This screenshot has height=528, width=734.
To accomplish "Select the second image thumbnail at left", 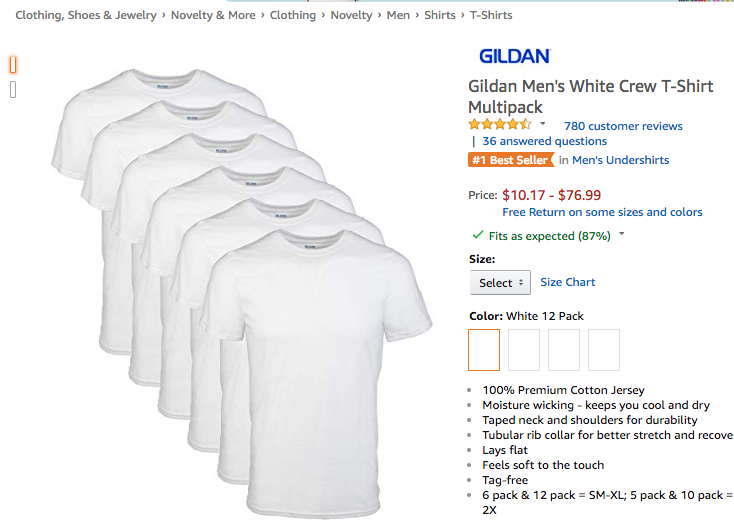I will tap(13, 89).
